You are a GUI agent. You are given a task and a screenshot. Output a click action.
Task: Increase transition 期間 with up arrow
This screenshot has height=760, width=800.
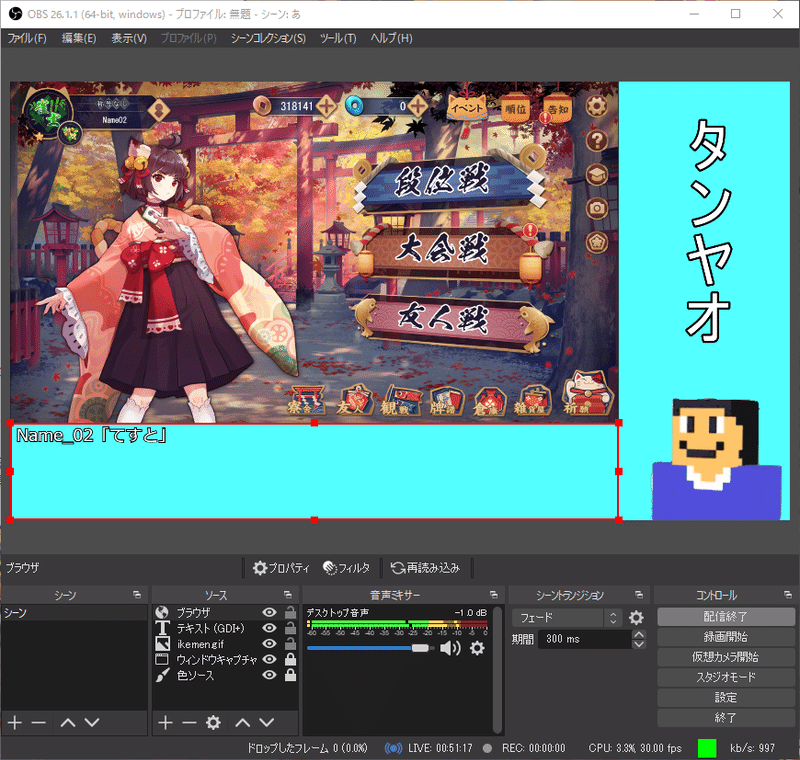pyautogui.click(x=638, y=635)
